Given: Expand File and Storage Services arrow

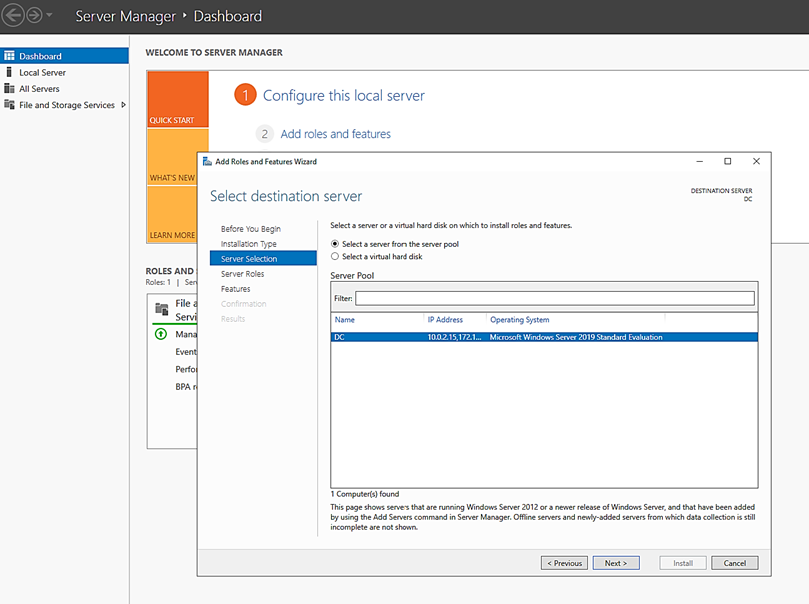Looking at the screenshot, I should tap(123, 105).
